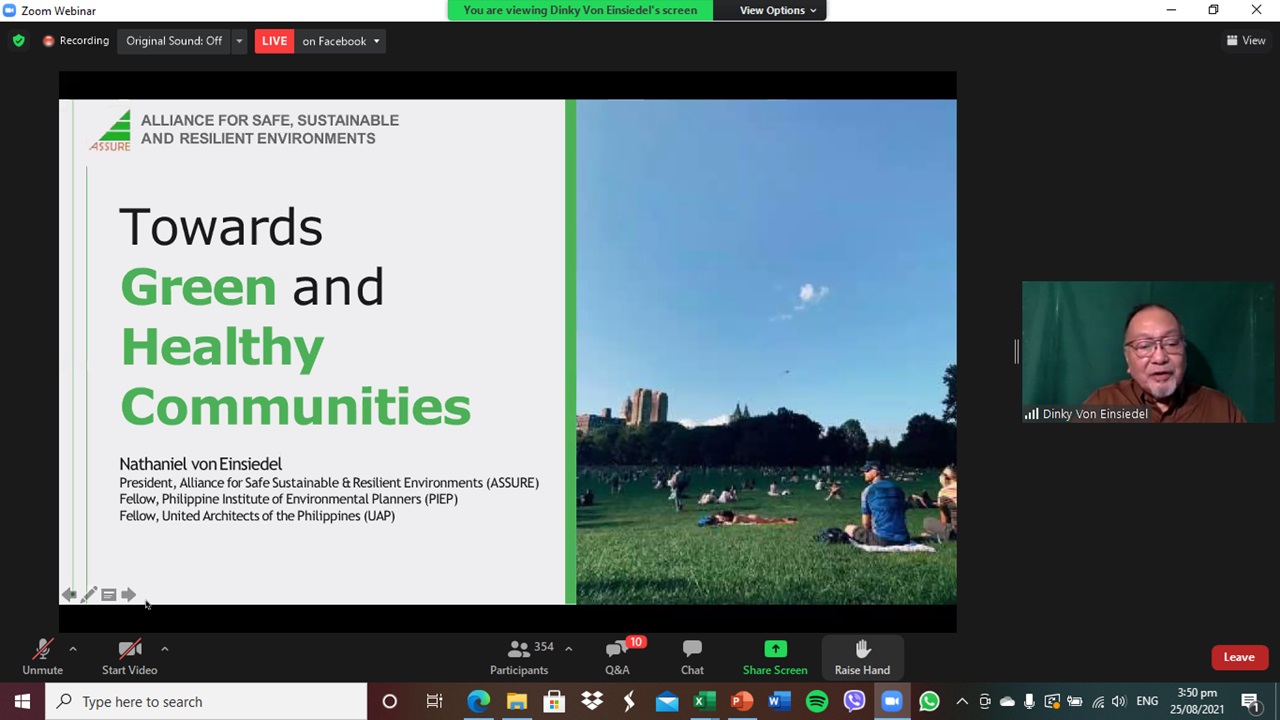Open Spotify from the taskbar

click(x=817, y=701)
